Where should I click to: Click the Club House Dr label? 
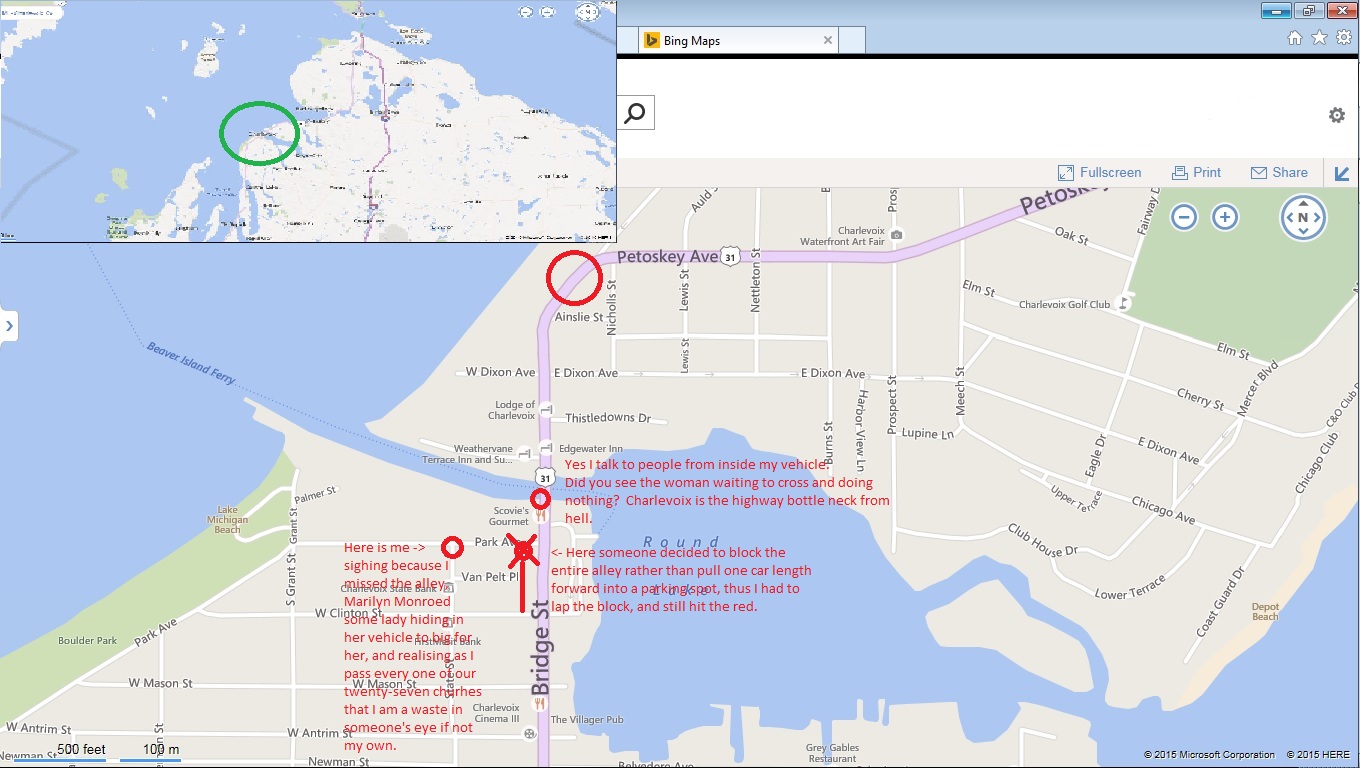point(1043,541)
